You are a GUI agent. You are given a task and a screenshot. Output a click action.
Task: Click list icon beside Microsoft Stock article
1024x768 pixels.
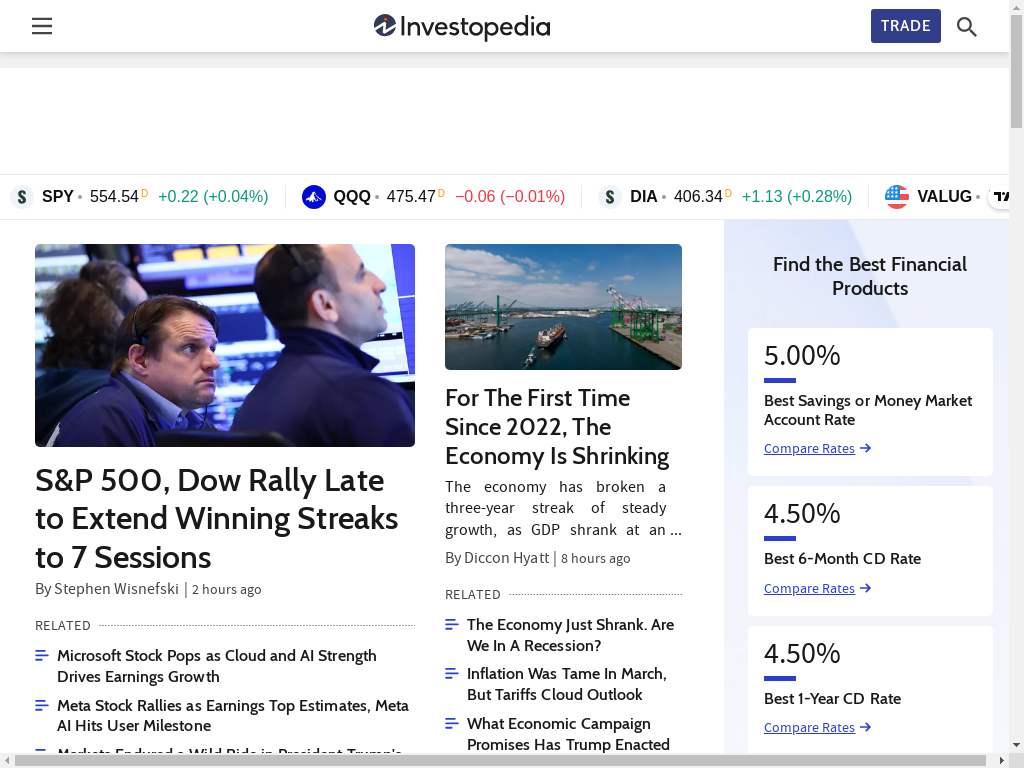(x=42, y=655)
